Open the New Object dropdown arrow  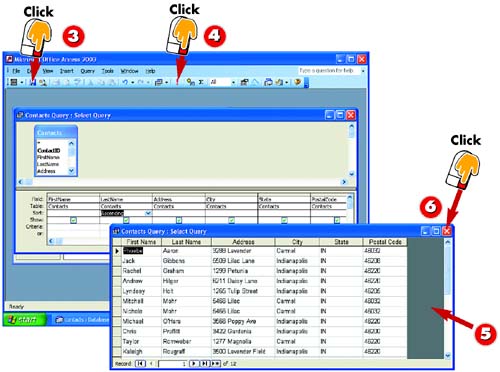286,82
